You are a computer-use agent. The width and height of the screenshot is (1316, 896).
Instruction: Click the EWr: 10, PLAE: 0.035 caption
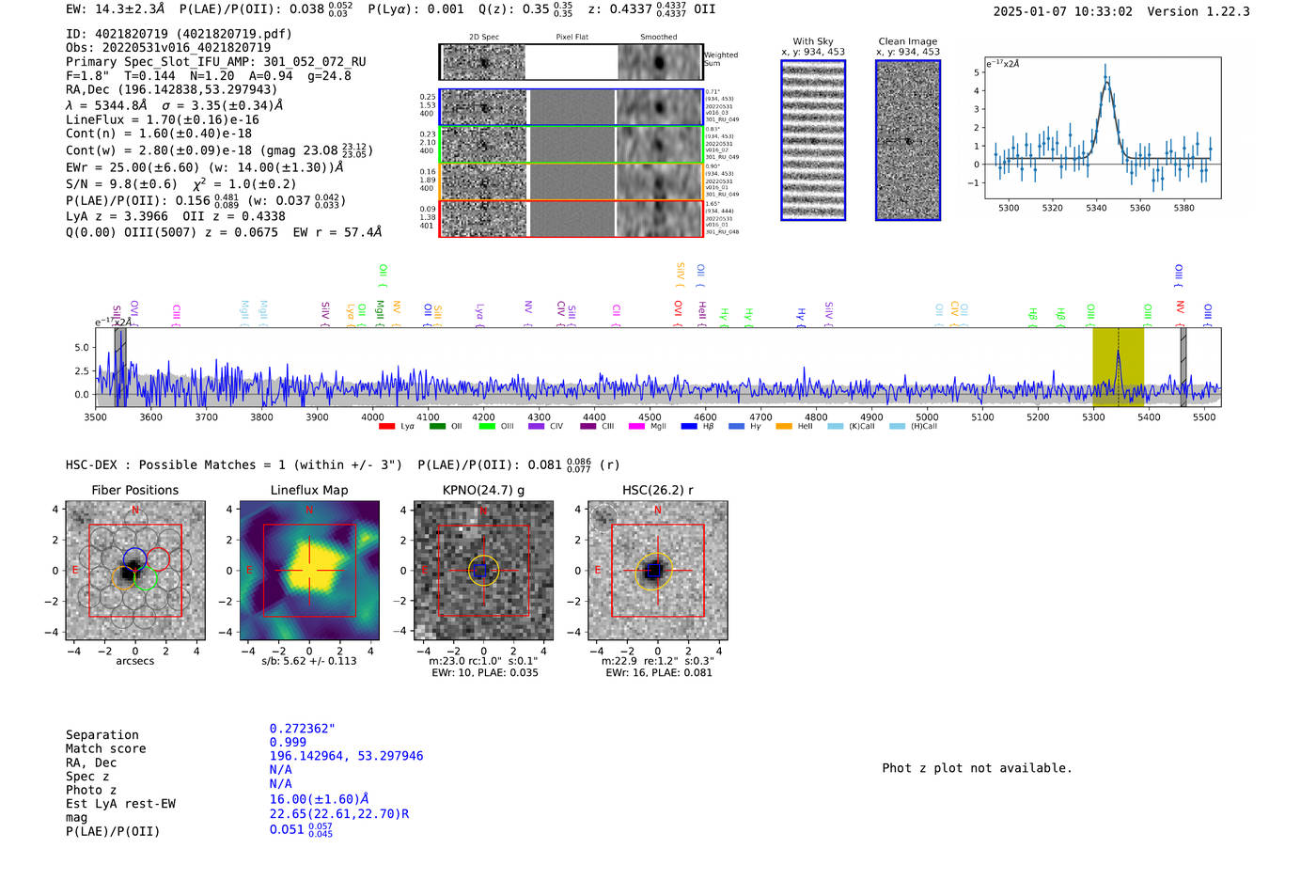484,673
